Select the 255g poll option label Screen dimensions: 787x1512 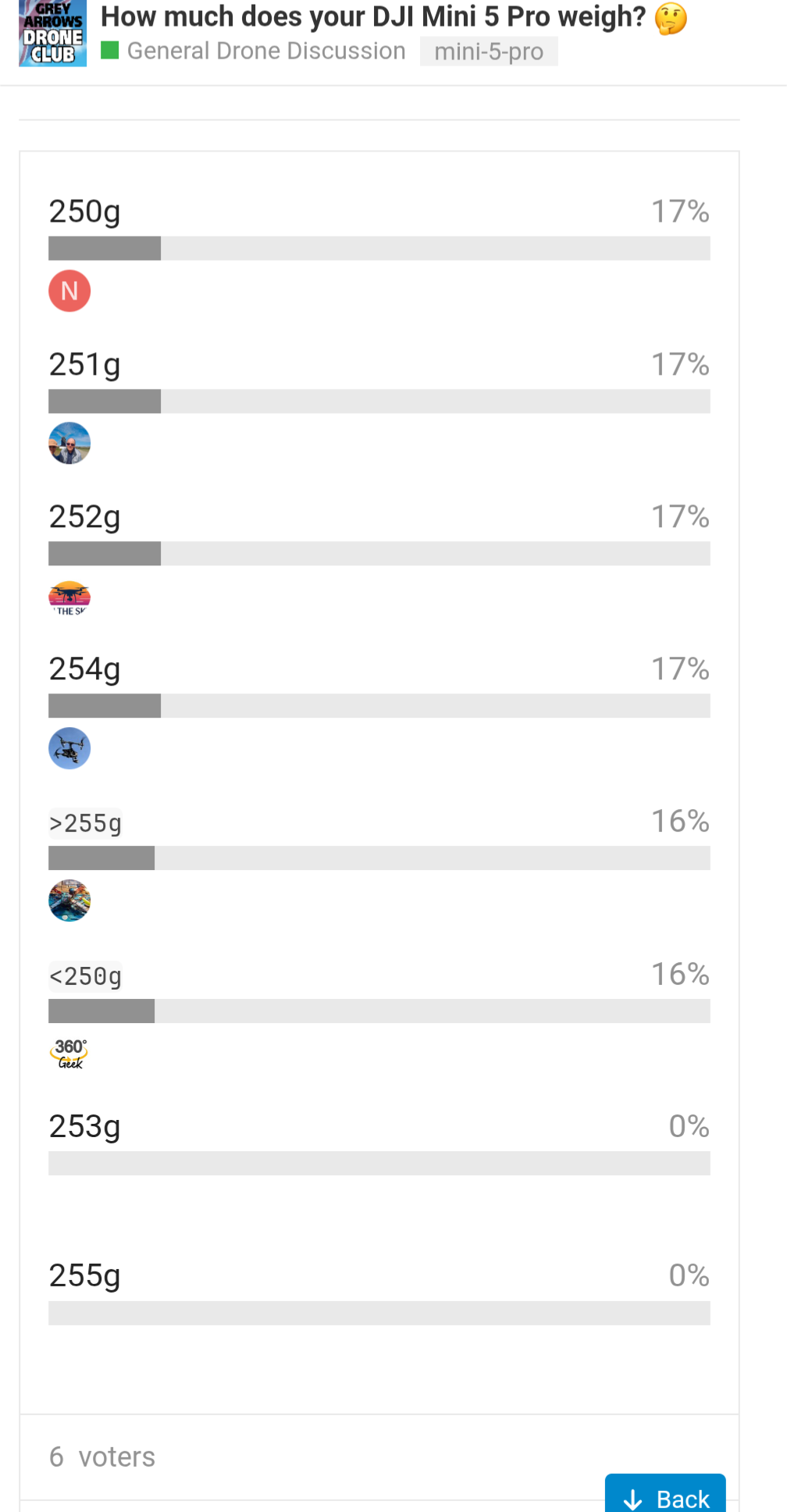coord(84,1276)
